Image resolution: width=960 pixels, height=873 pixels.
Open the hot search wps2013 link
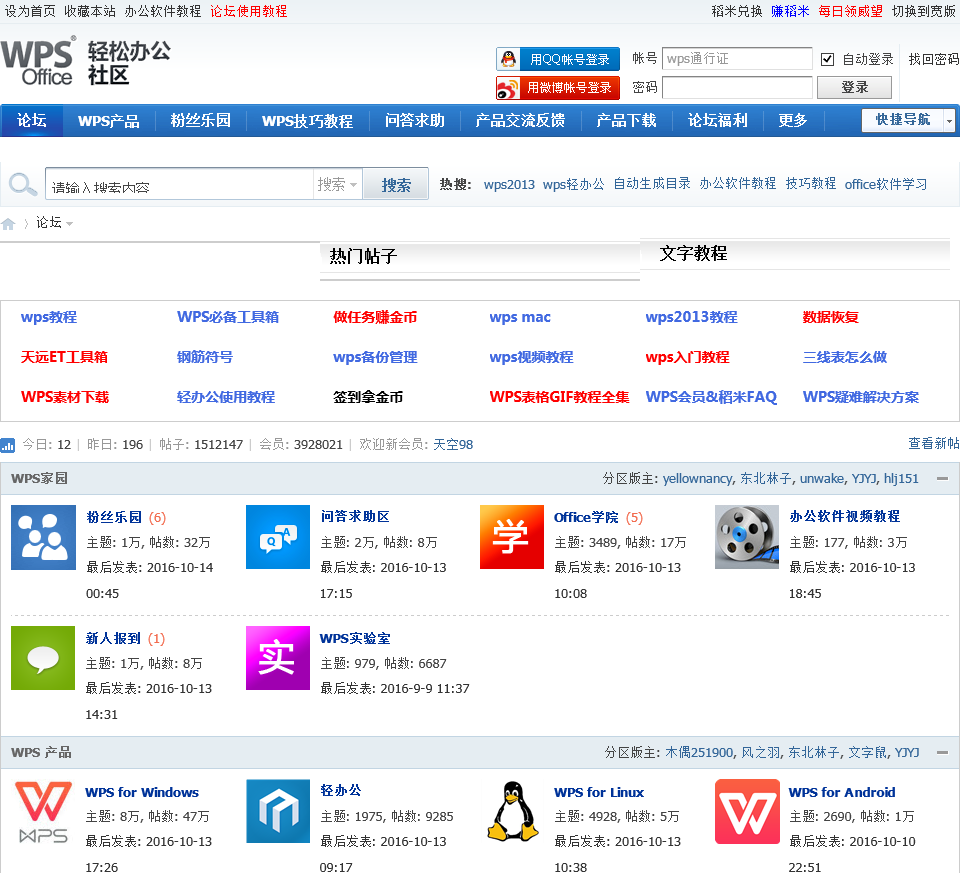(x=509, y=184)
